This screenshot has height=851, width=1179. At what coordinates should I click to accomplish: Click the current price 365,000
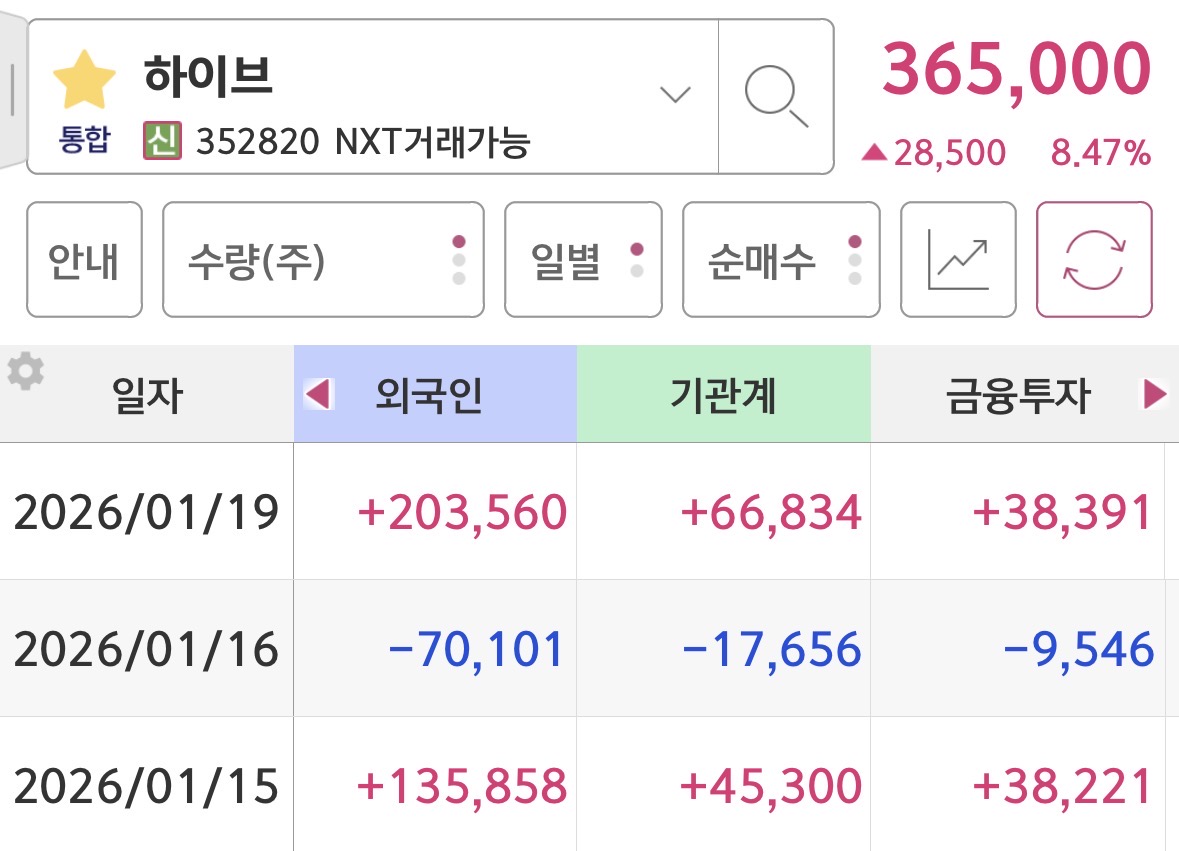tap(1017, 70)
